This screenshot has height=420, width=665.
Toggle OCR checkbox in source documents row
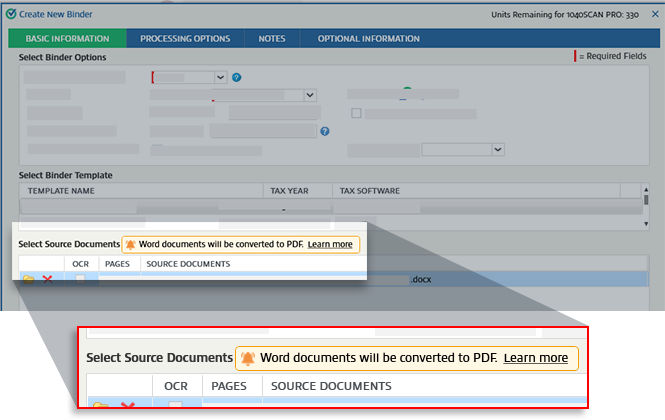click(80, 278)
